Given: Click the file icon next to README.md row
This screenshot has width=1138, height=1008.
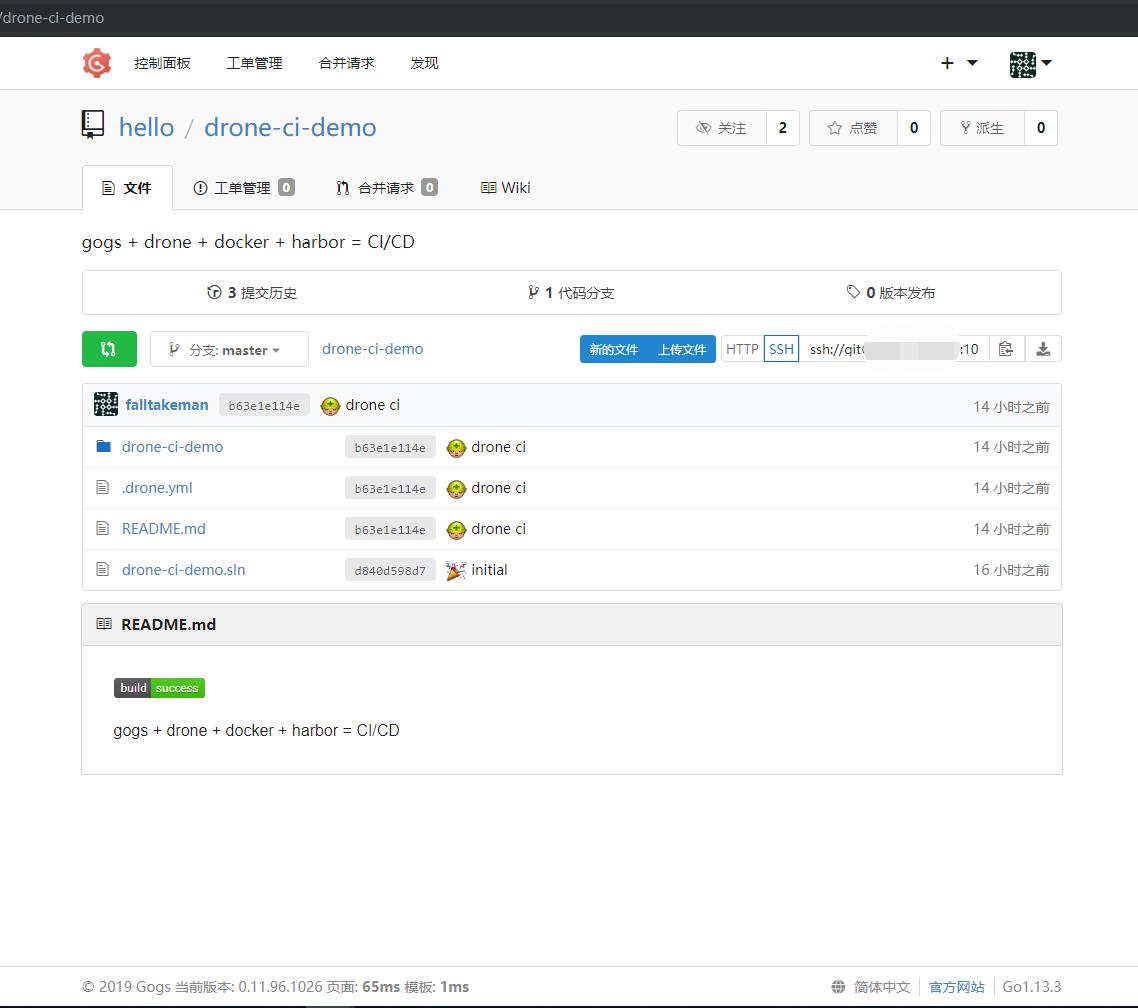Looking at the screenshot, I should [x=103, y=528].
